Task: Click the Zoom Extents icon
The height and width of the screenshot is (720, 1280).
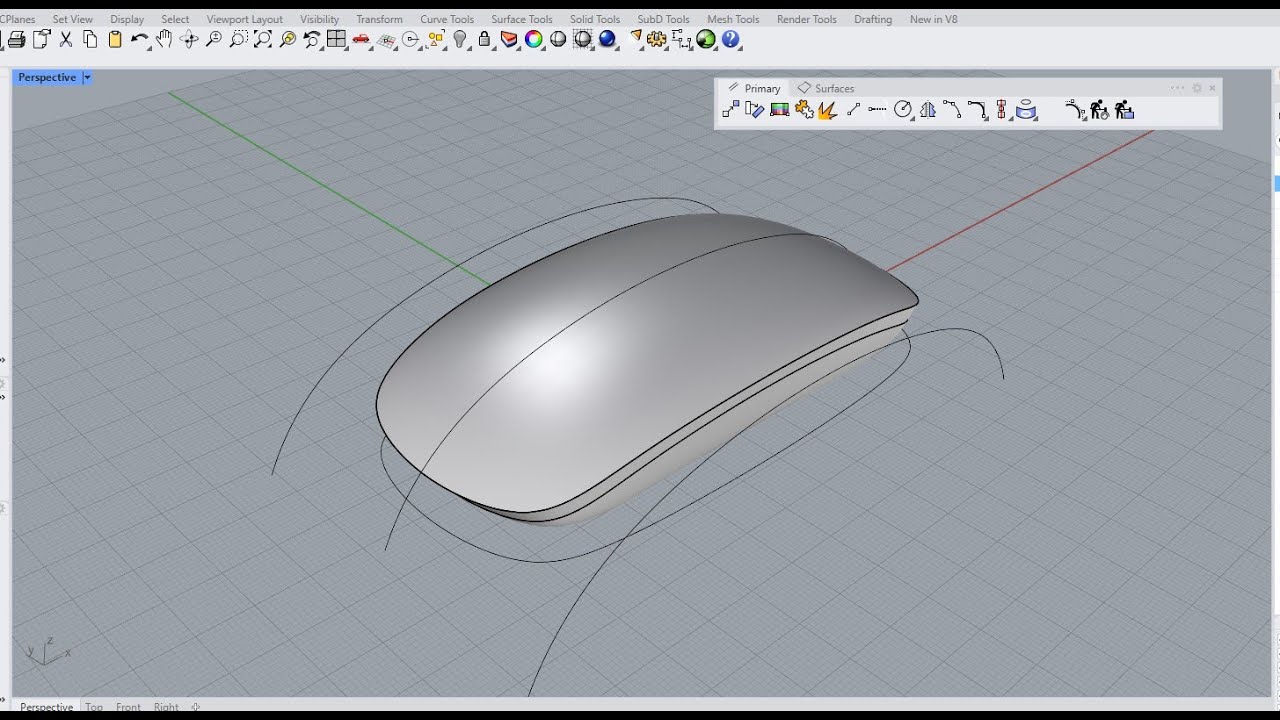Action: click(263, 40)
